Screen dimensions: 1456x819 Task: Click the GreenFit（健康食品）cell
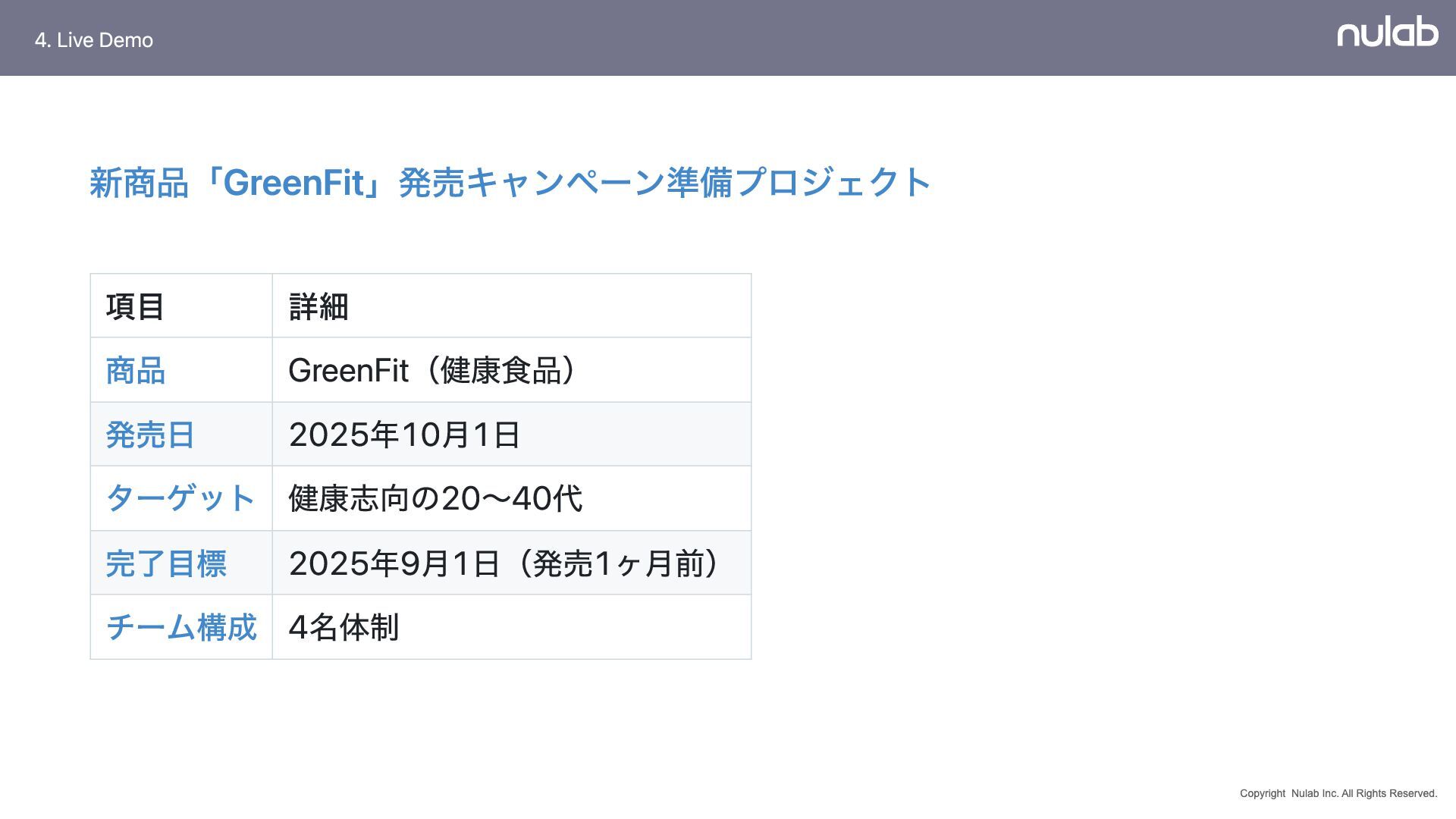coord(512,370)
